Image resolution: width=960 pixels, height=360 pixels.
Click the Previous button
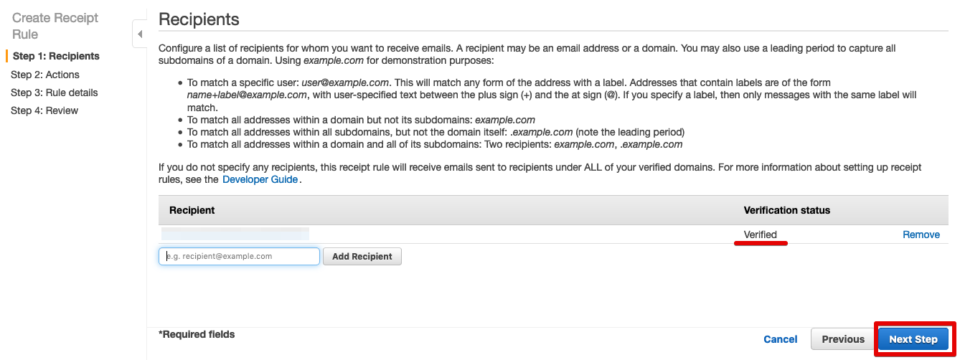pyautogui.click(x=842, y=339)
